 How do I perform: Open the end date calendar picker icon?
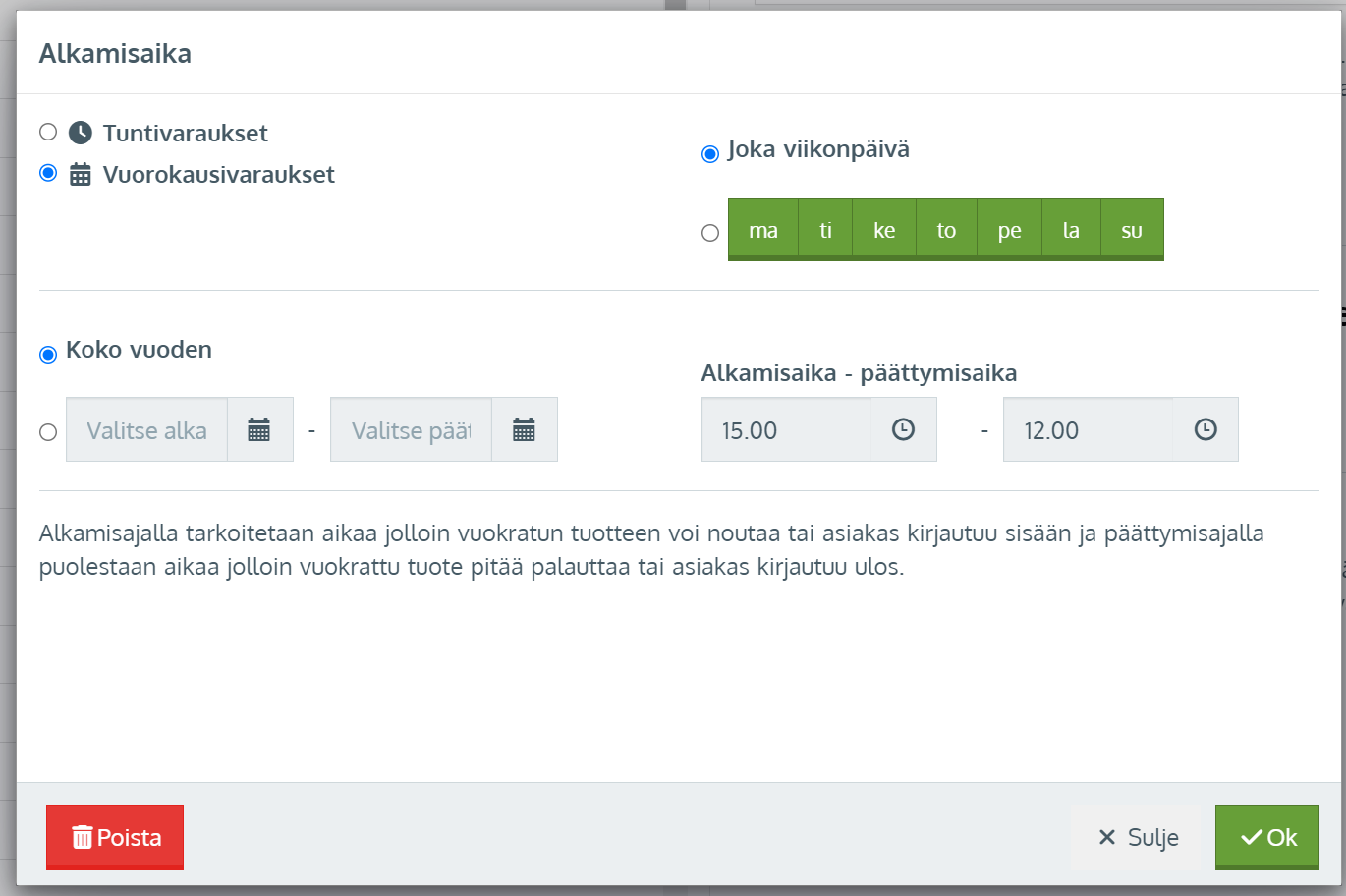[x=524, y=429]
